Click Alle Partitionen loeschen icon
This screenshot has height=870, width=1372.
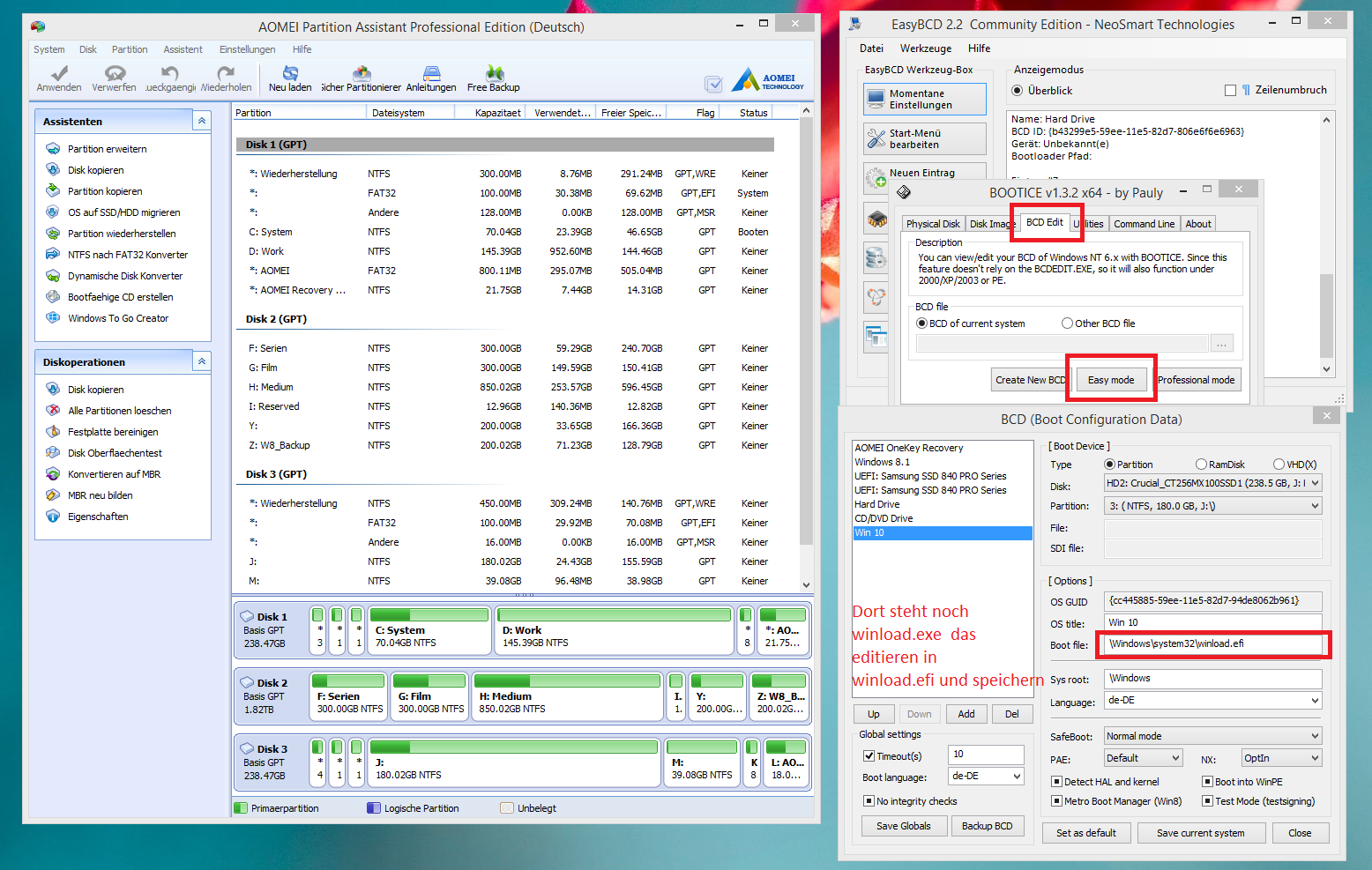pos(53,411)
